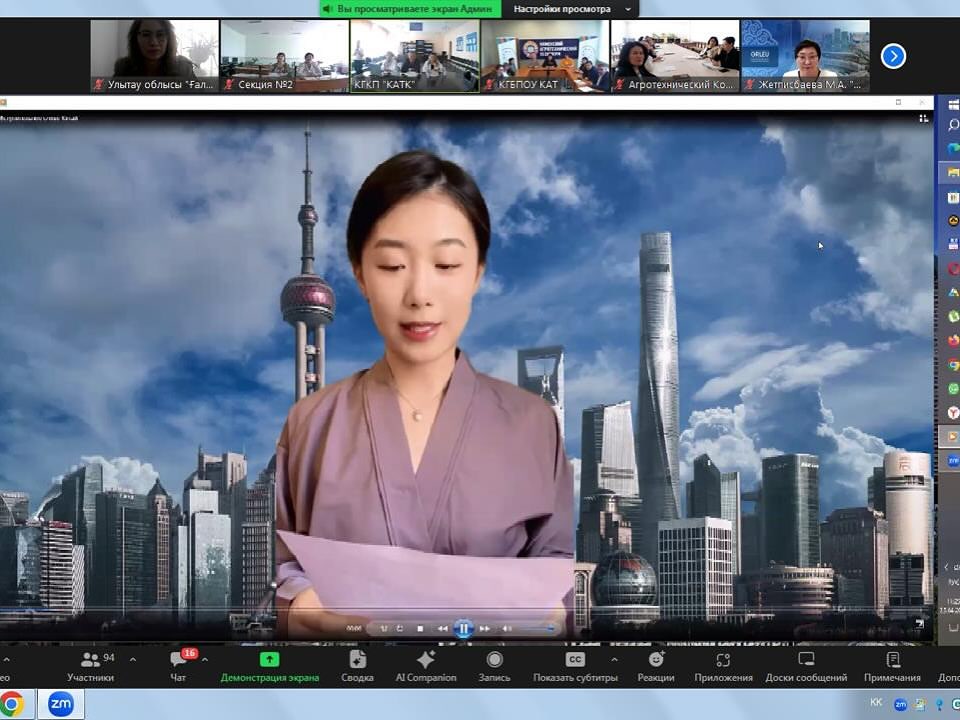Expand the arrow next to Участники
960x720 pixels.
133,659
